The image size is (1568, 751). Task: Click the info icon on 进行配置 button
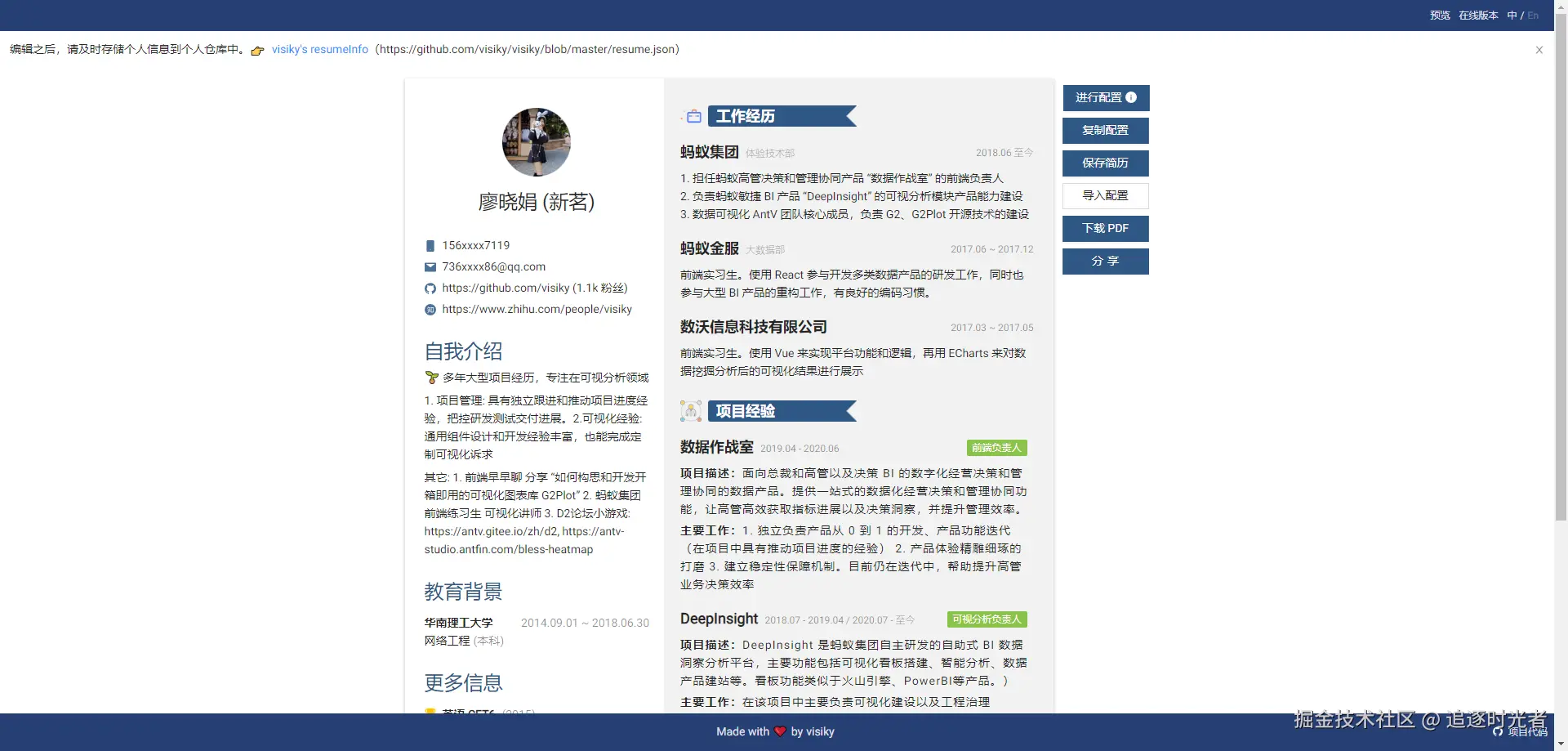coord(1131,97)
